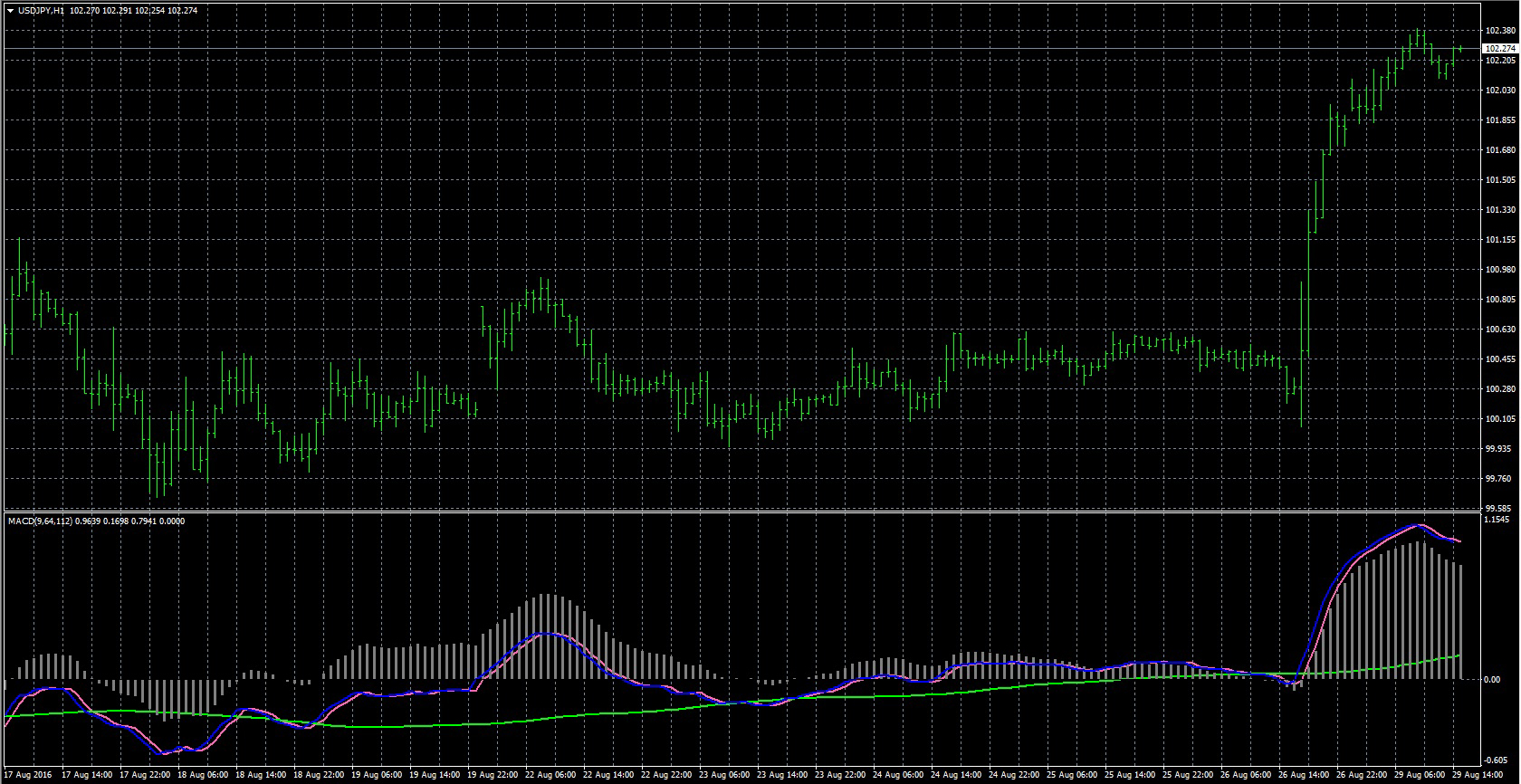Click the 102.380 price scale label
This screenshot has height=784, width=1521.
pos(1500,31)
